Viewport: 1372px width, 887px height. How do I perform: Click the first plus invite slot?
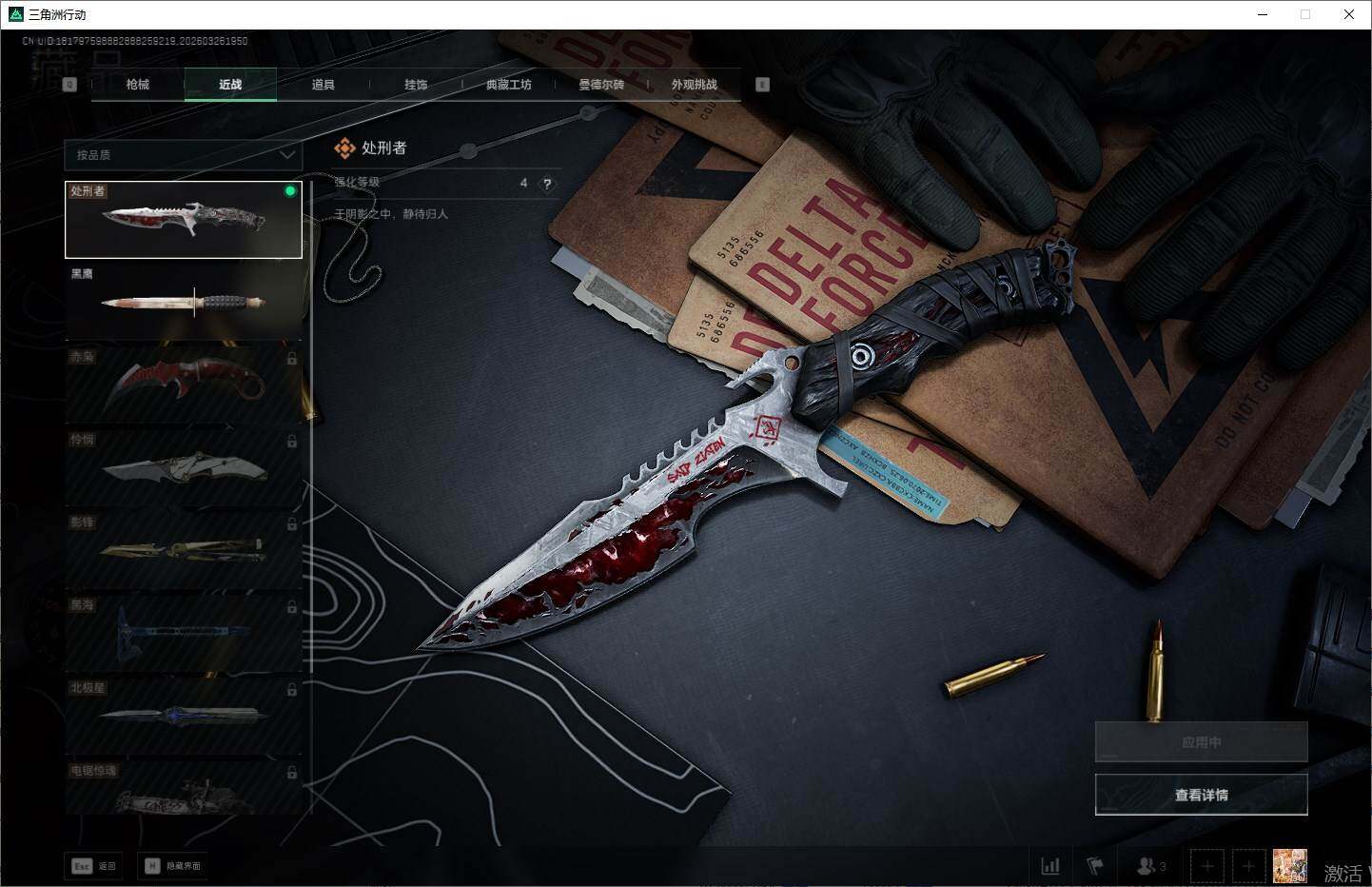[1207, 866]
